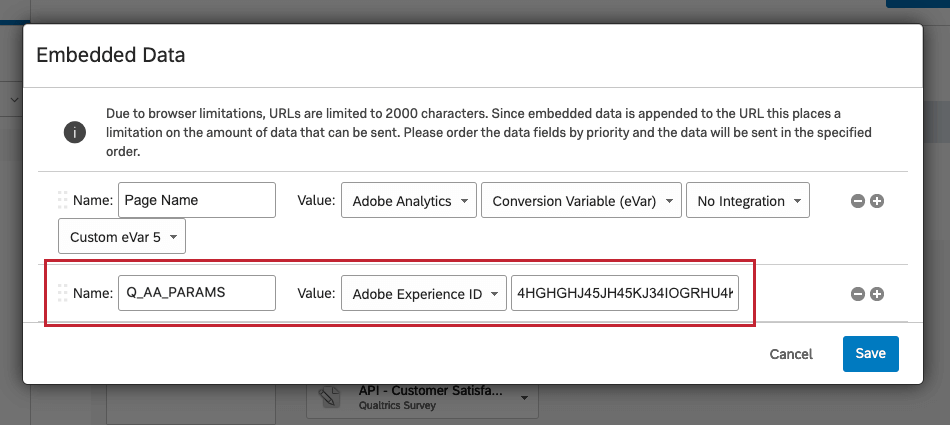Open the Adobe Experience ID dropdown

pos(424,294)
